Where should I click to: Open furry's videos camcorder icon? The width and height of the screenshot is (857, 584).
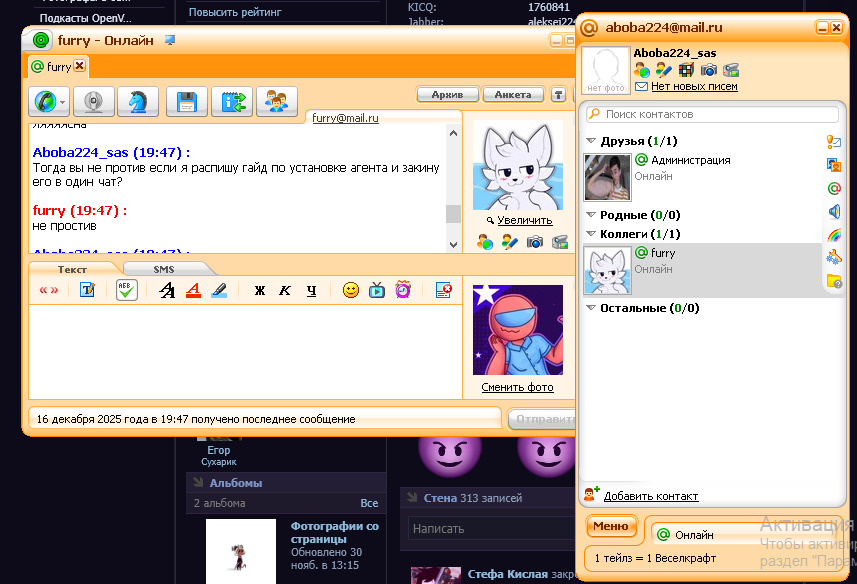pos(560,242)
